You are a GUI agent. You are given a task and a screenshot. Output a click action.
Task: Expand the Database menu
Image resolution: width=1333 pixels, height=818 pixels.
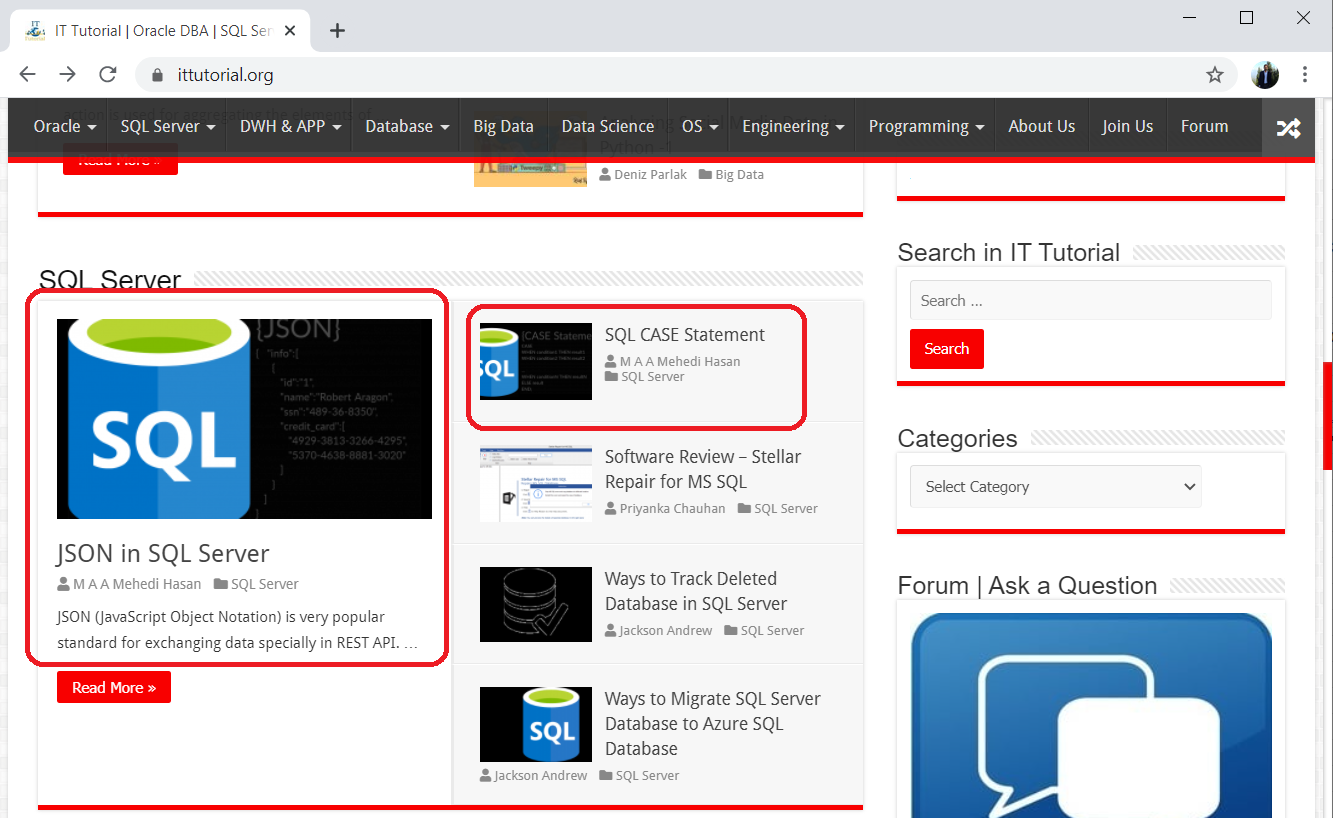coord(406,126)
